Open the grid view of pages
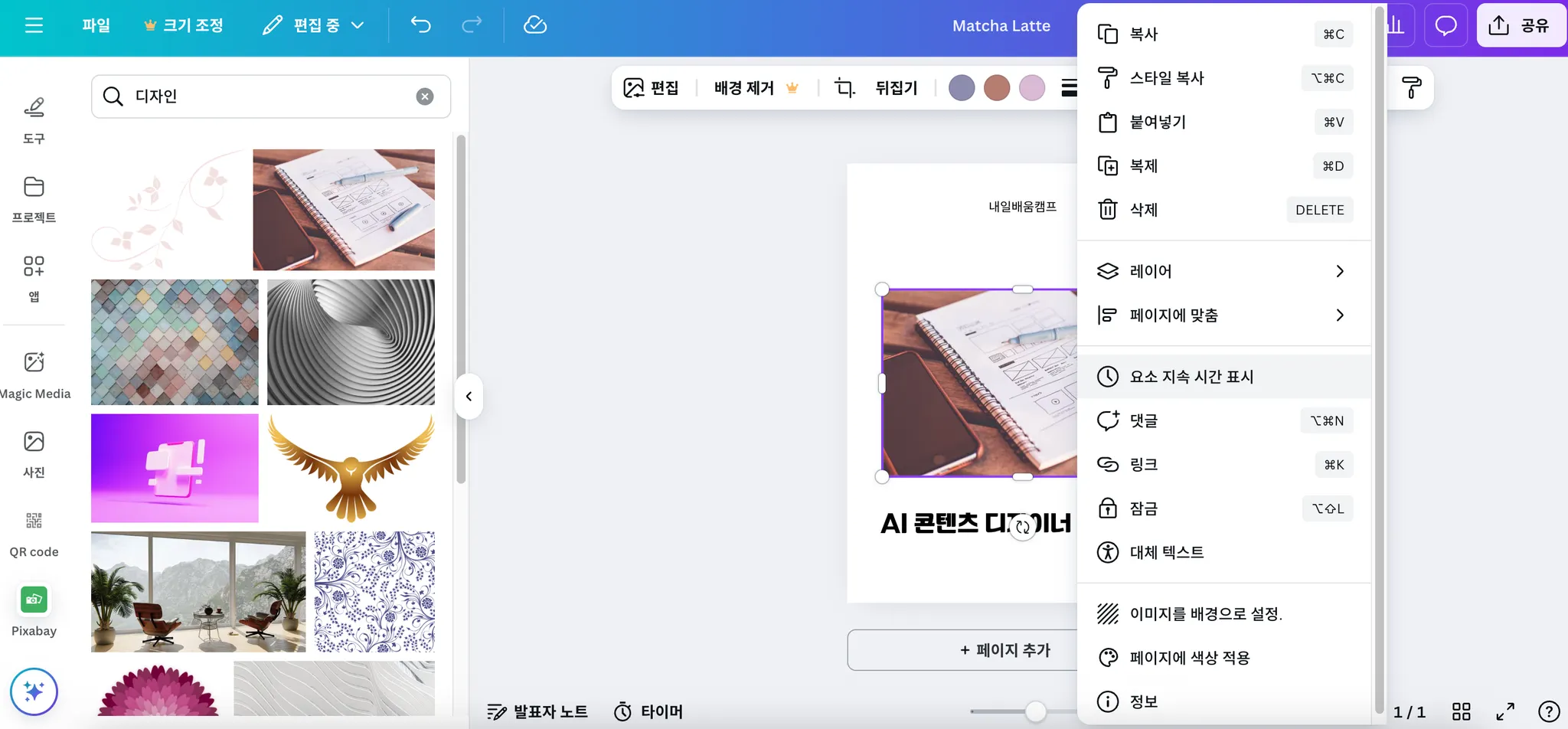The image size is (1568, 729). click(x=1461, y=711)
